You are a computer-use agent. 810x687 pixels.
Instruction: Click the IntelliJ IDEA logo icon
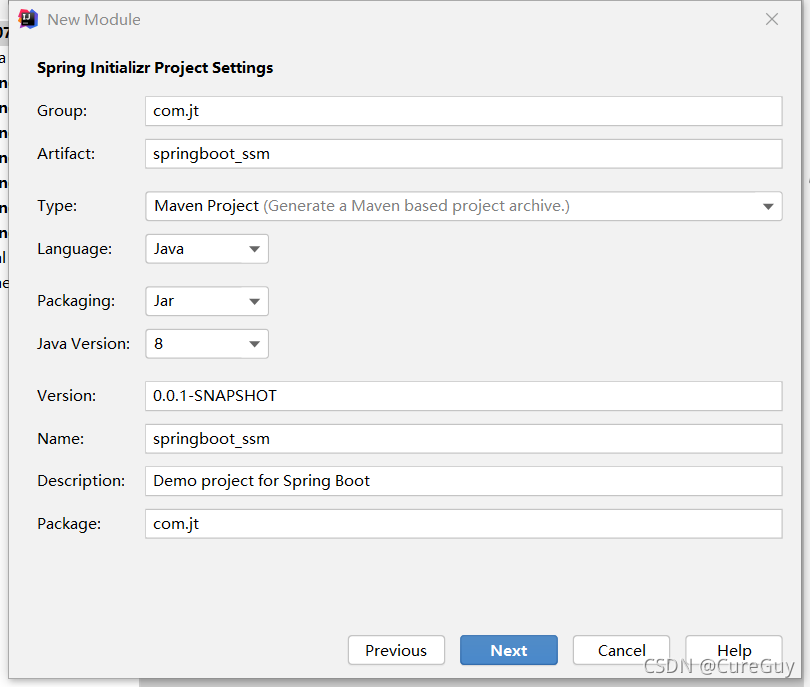pos(28,19)
